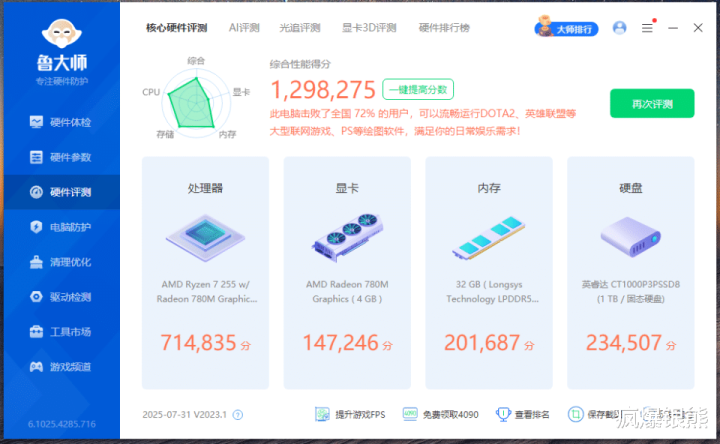Open 驱动检测 in the sidebar
The image size is (720, 444).
[x=61, y=297]
